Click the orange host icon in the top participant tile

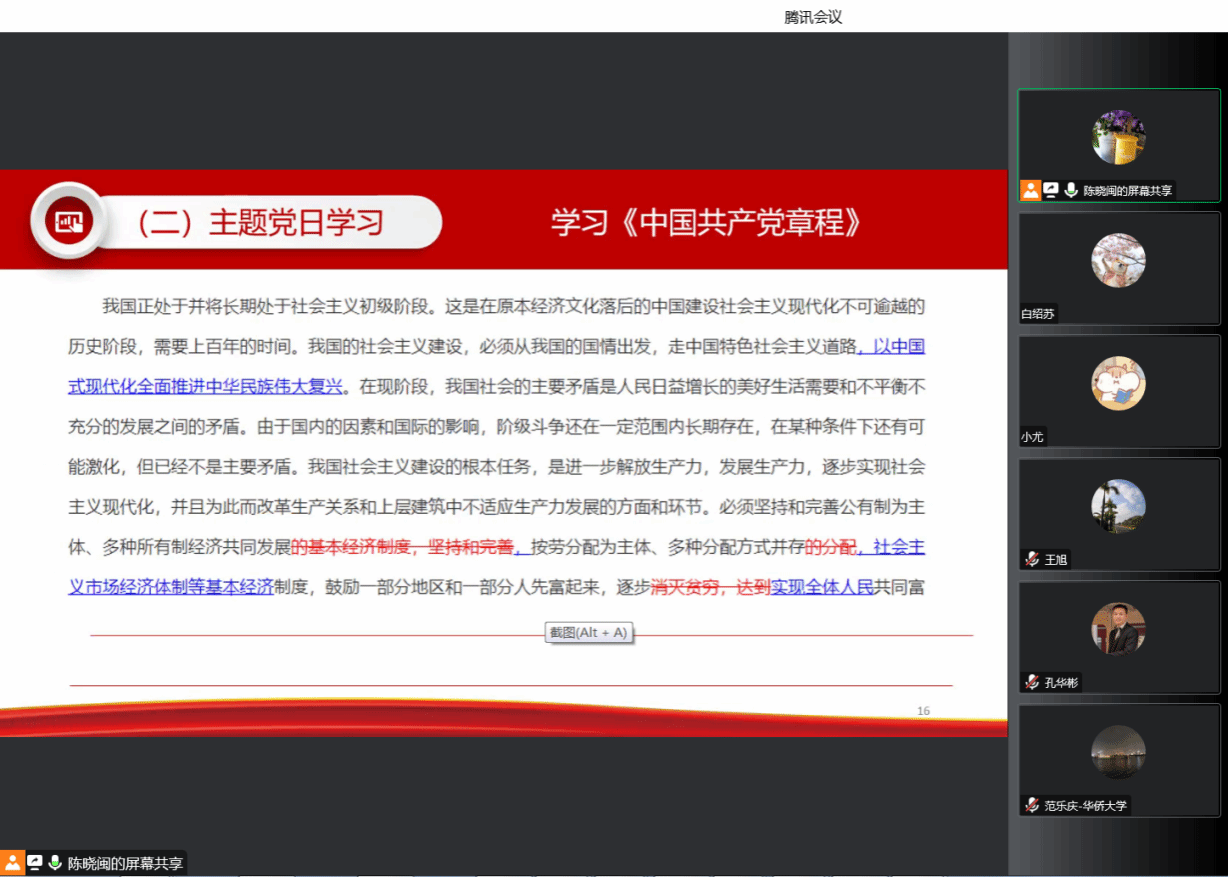click(x=1030, y=190)
